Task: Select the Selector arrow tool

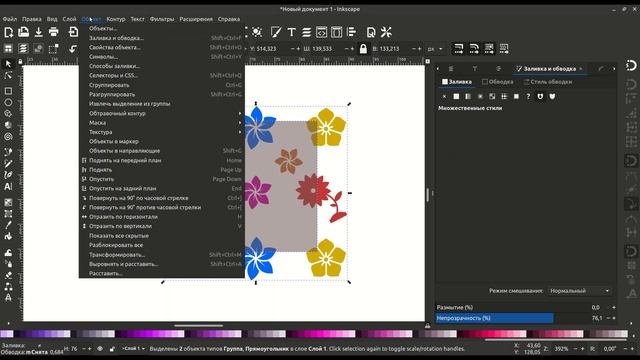Action: [8, 64]
